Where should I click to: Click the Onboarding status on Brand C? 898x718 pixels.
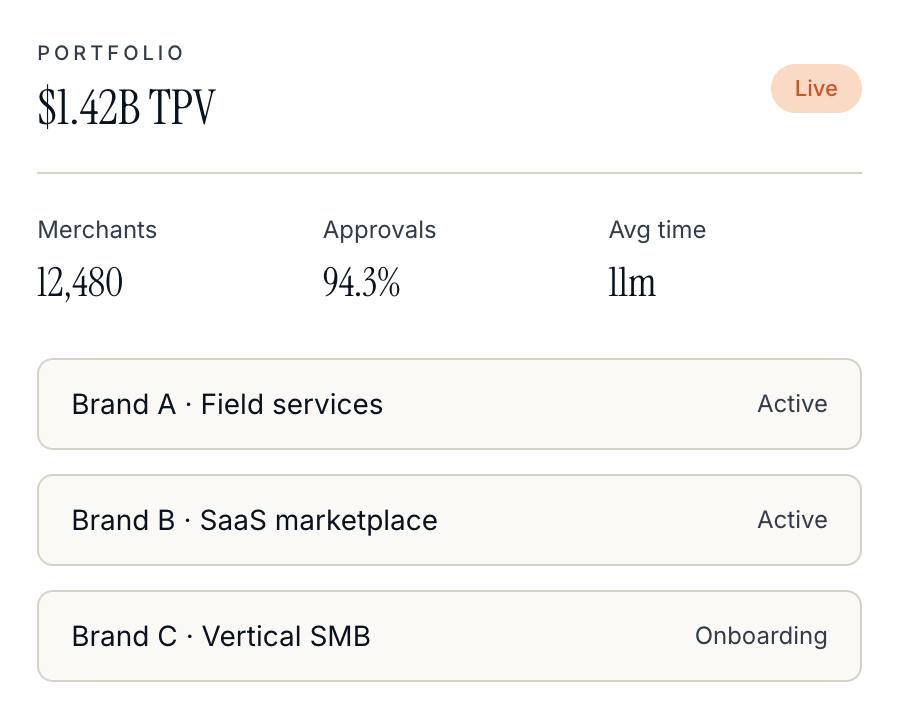[761, 636]
